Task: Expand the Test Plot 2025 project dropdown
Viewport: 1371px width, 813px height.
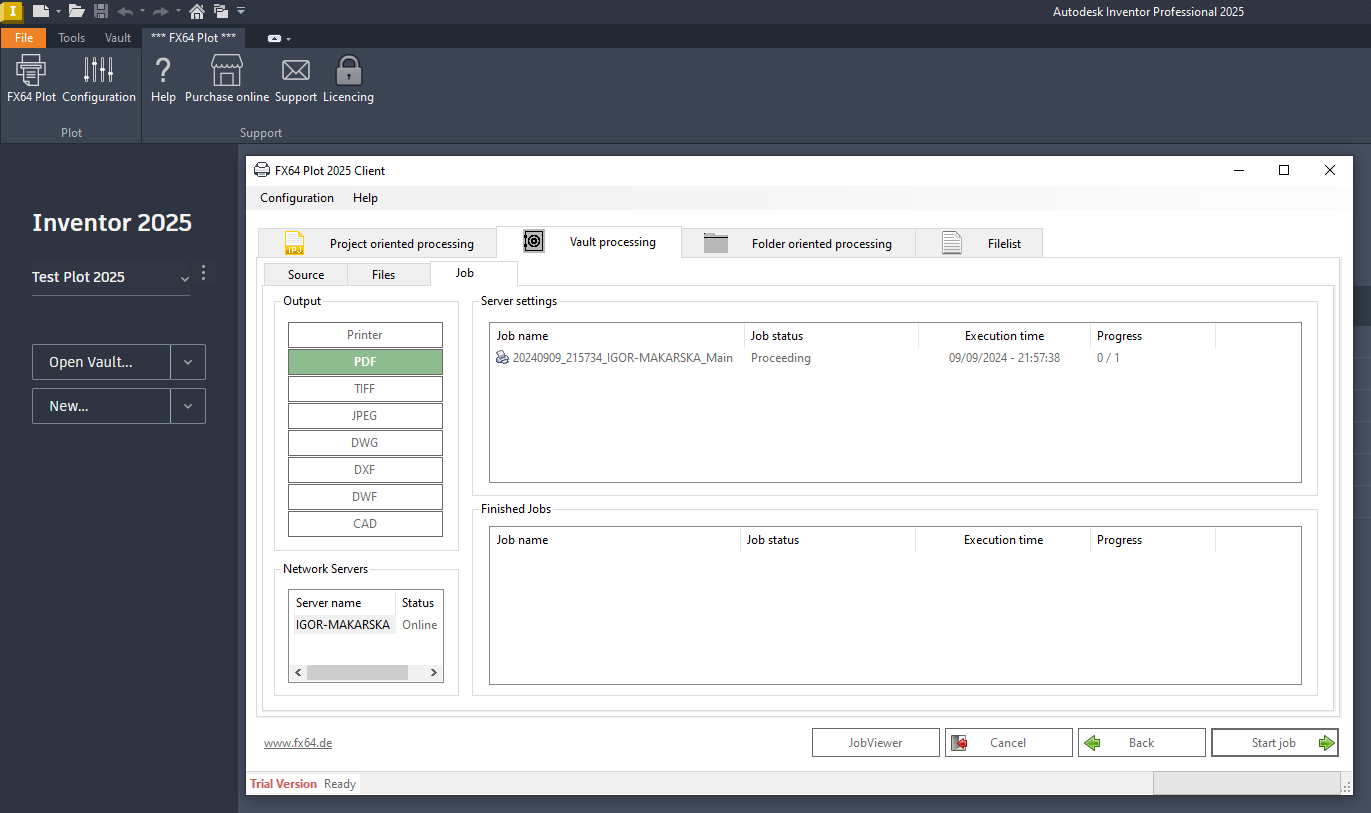Action: pyautogui.click(x=184, y=278)
